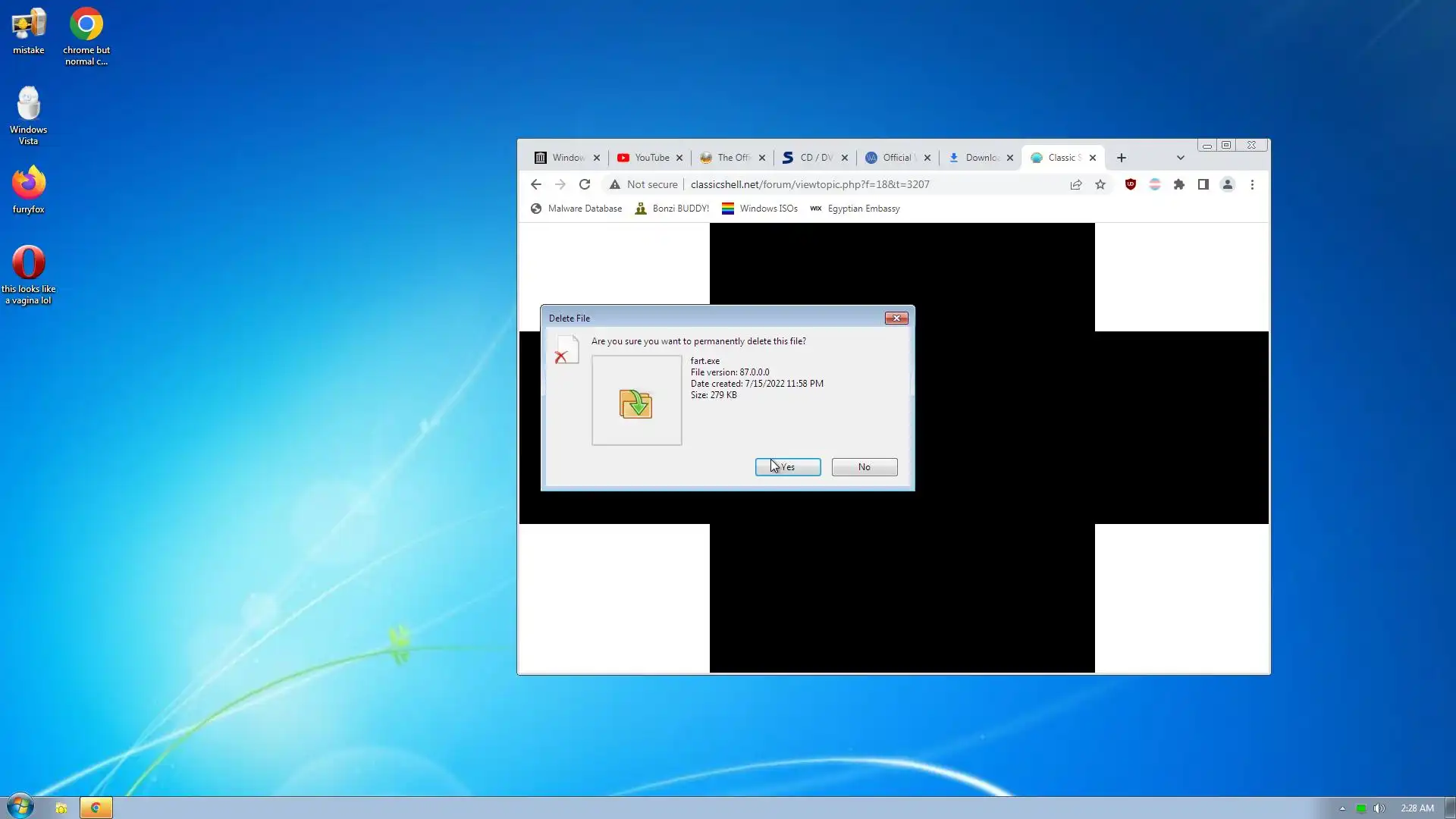Open the Chrome profile avatar icon
Viewport: 1456px width, 819px height.
click(1227, 184)
